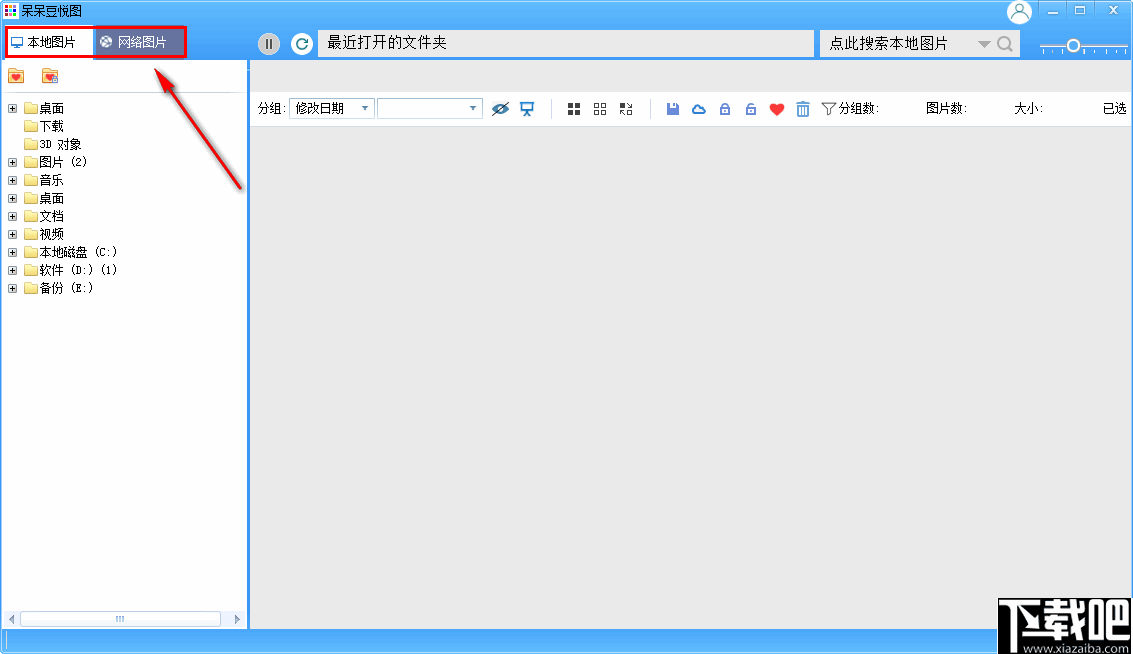The height and width of the screenshot is (654, 1133).
Task: Switch to large grid view mode
Action: point(573,109)
